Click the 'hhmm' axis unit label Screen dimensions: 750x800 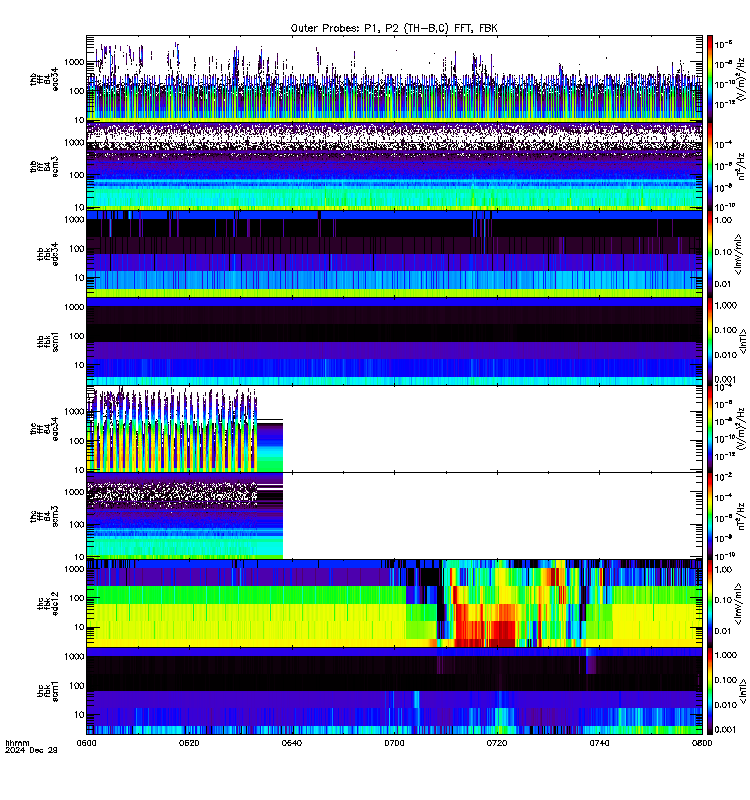pyautogui.click(x=17, y=743)
